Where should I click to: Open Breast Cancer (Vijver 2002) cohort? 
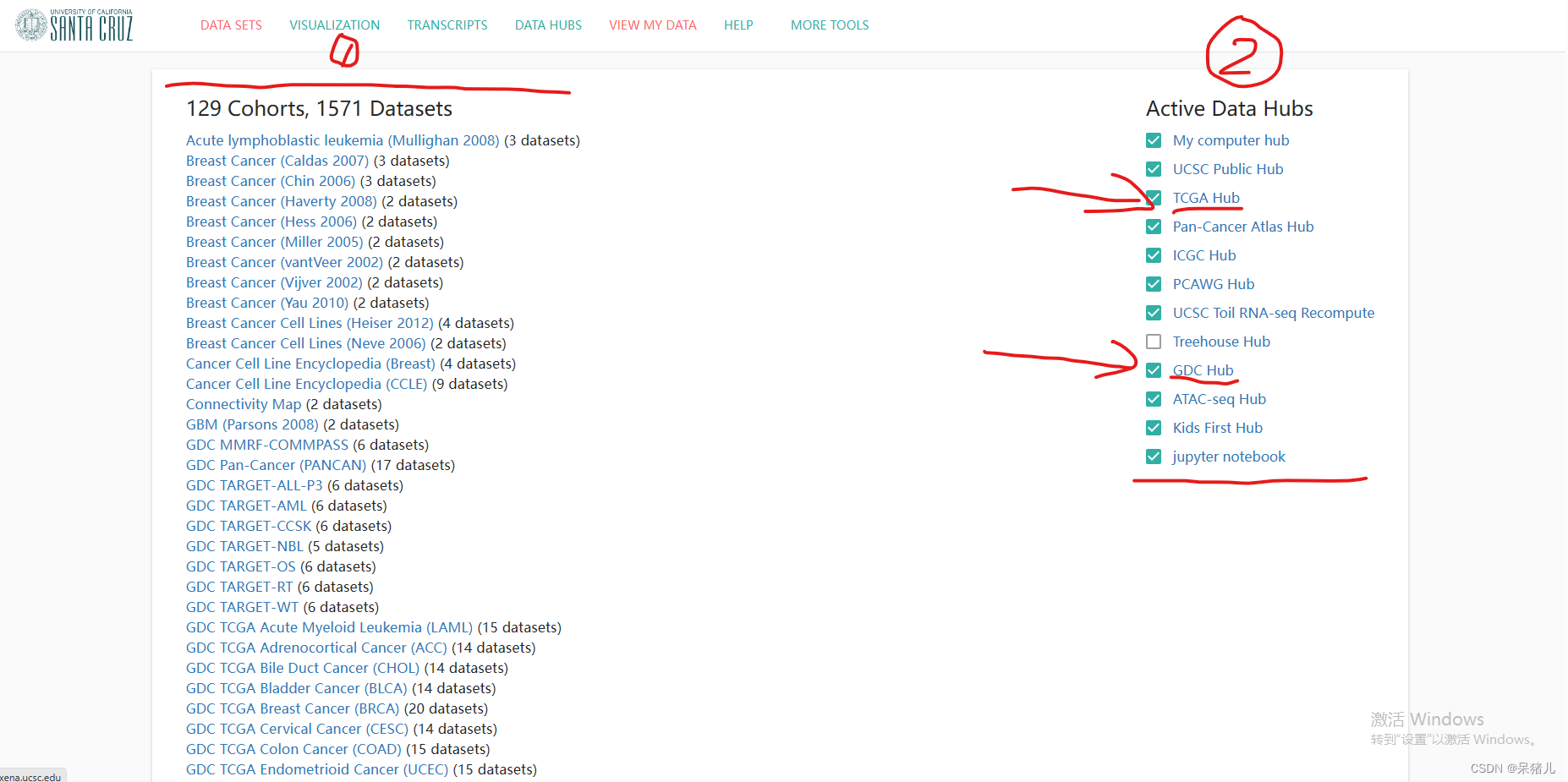[x=274, y=282]
